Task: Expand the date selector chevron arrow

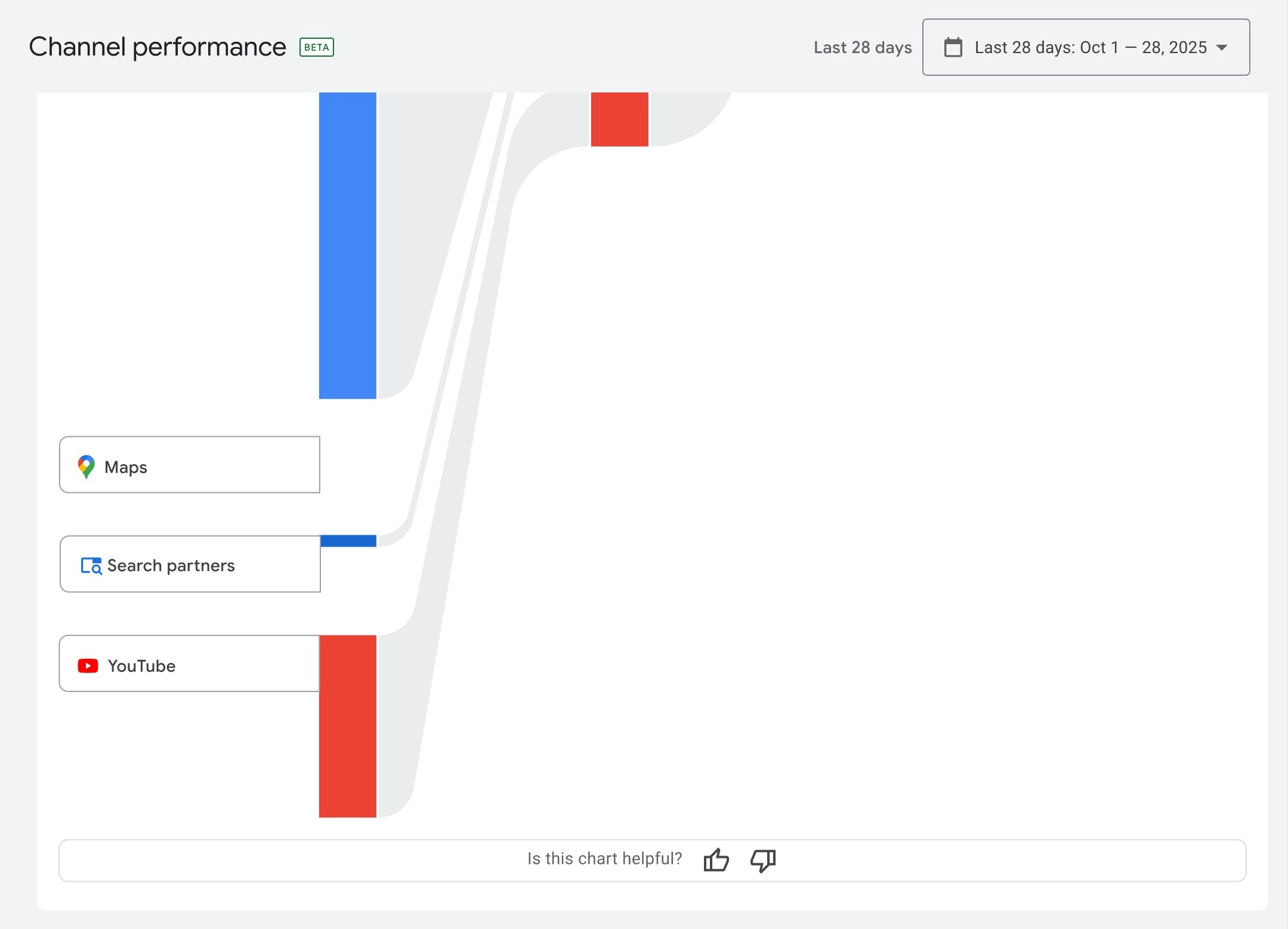Action: click(1222, 48)
